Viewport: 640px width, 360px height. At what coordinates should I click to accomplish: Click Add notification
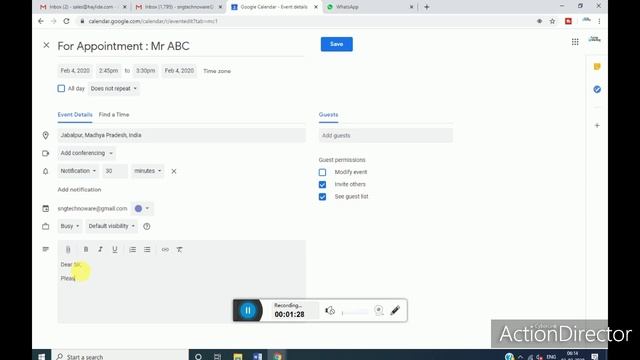[79, 190]
